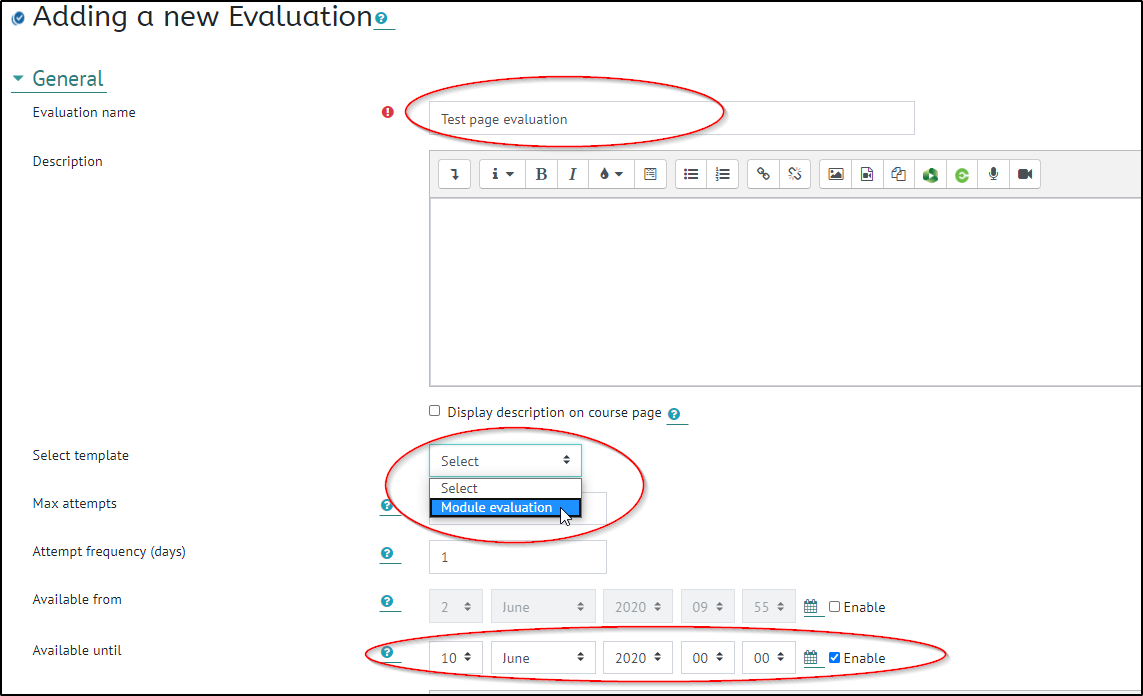Open Available from month dropdown

click(x=543, y=606)
